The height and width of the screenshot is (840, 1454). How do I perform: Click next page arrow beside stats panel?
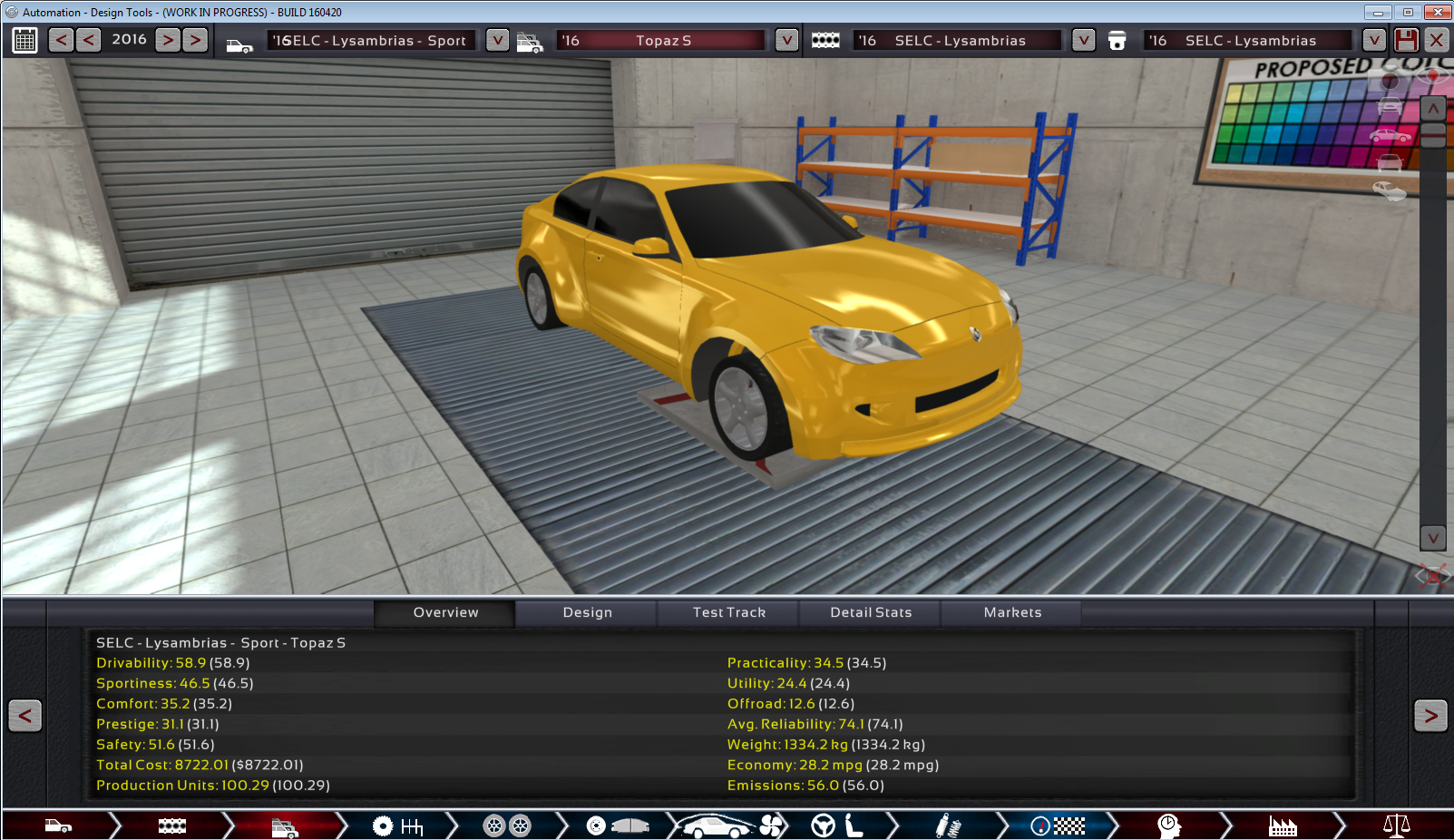pyautogui.click(x=1430, y=716)
